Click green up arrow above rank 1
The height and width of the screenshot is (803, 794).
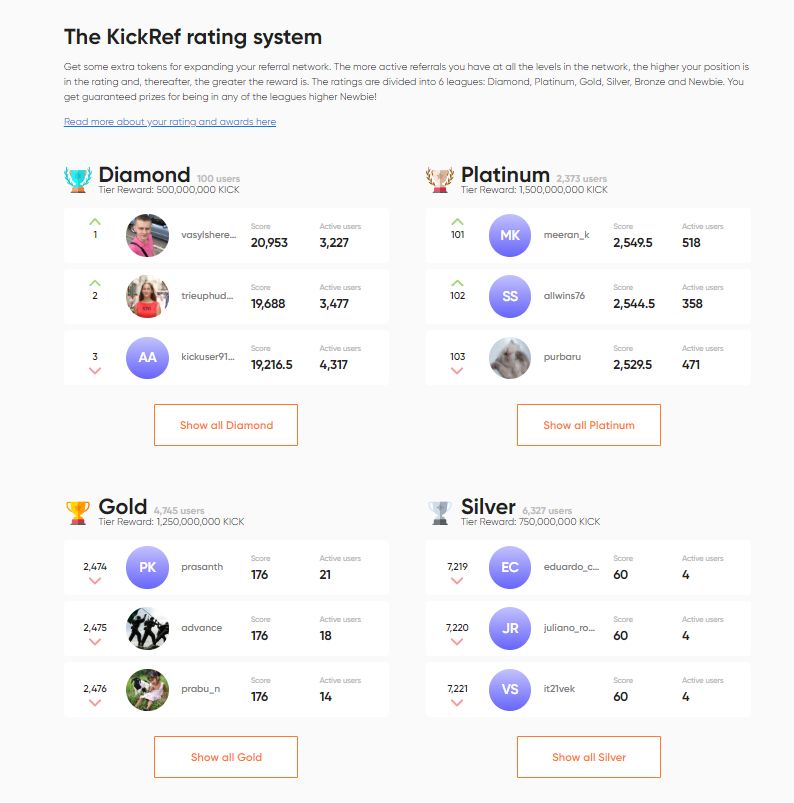point(95,222)
